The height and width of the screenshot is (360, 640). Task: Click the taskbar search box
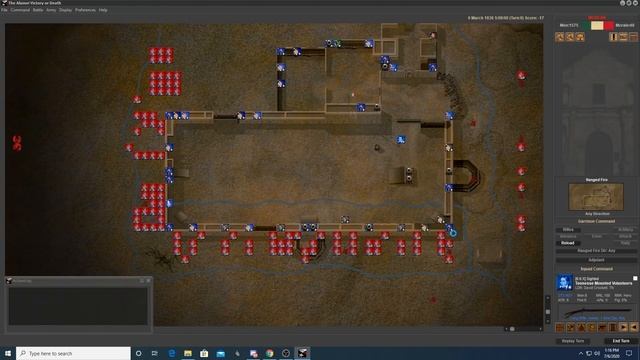(x=73, y=353)
